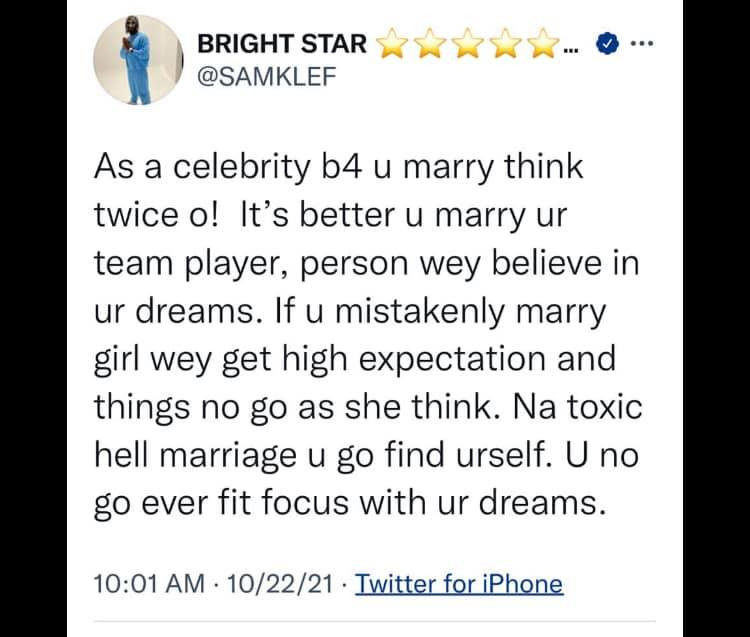Open the profile picture of SAMKLEF

pos(135,62)
